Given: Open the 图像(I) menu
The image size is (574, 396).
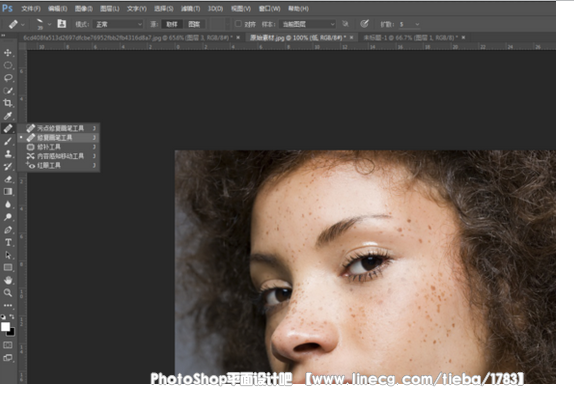Looking at the screenshot, I should (x=84, y=8).
